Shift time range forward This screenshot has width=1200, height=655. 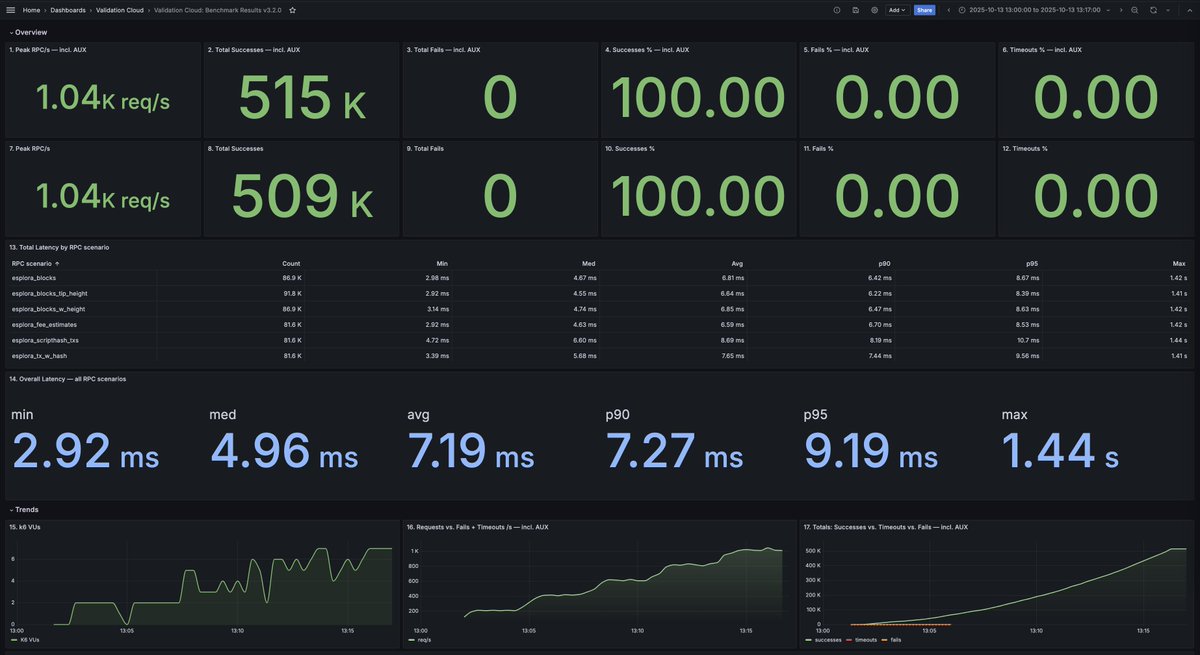click(1119, 10)
